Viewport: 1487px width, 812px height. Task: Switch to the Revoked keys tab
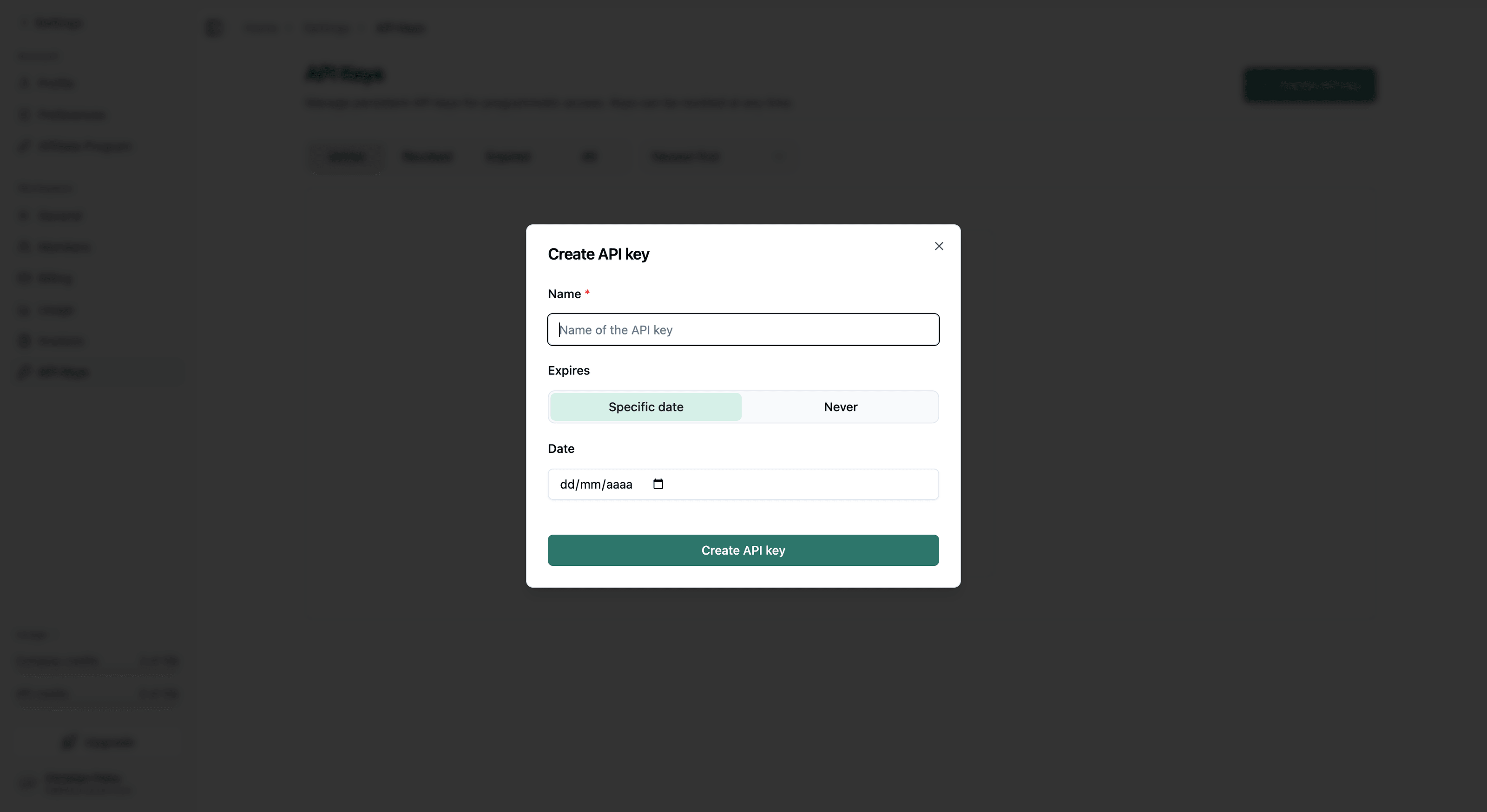pyautogui.click(x=427, y=157)
